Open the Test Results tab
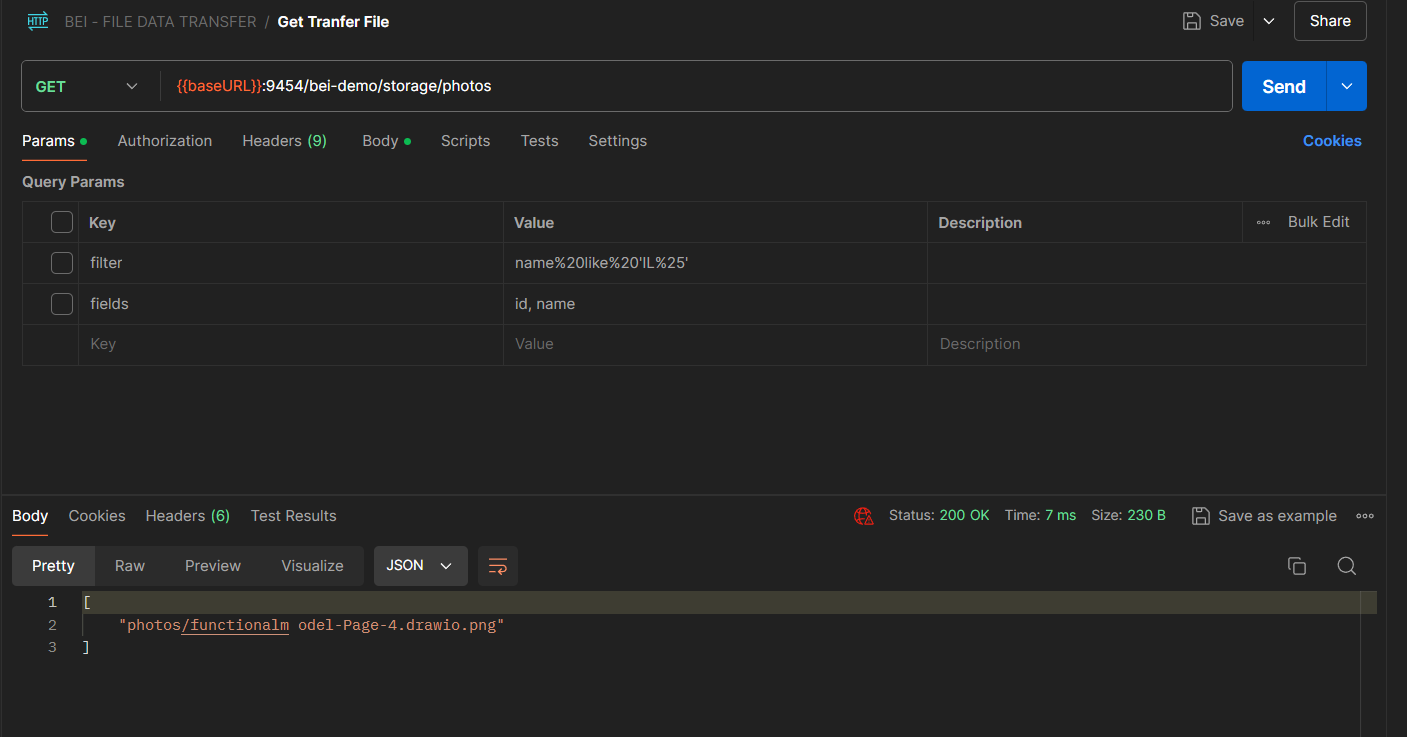 point(293,516)
